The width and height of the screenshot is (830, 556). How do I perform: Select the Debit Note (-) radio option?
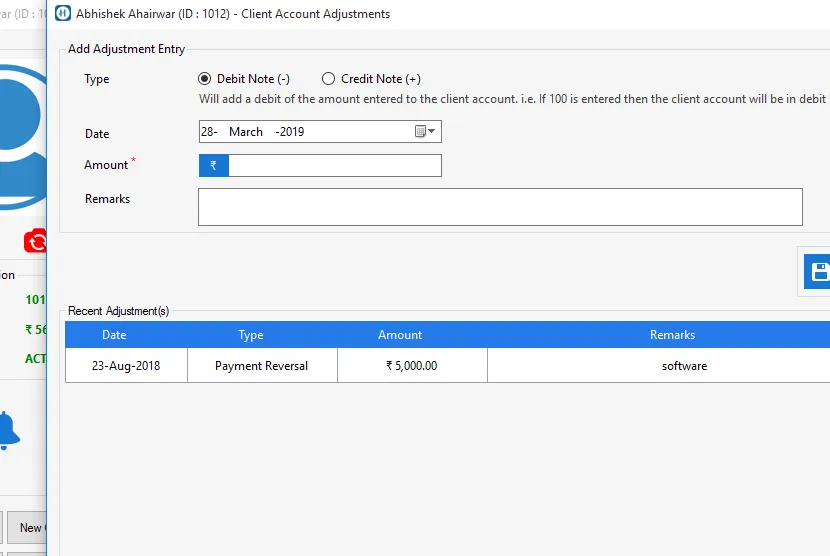205,79
